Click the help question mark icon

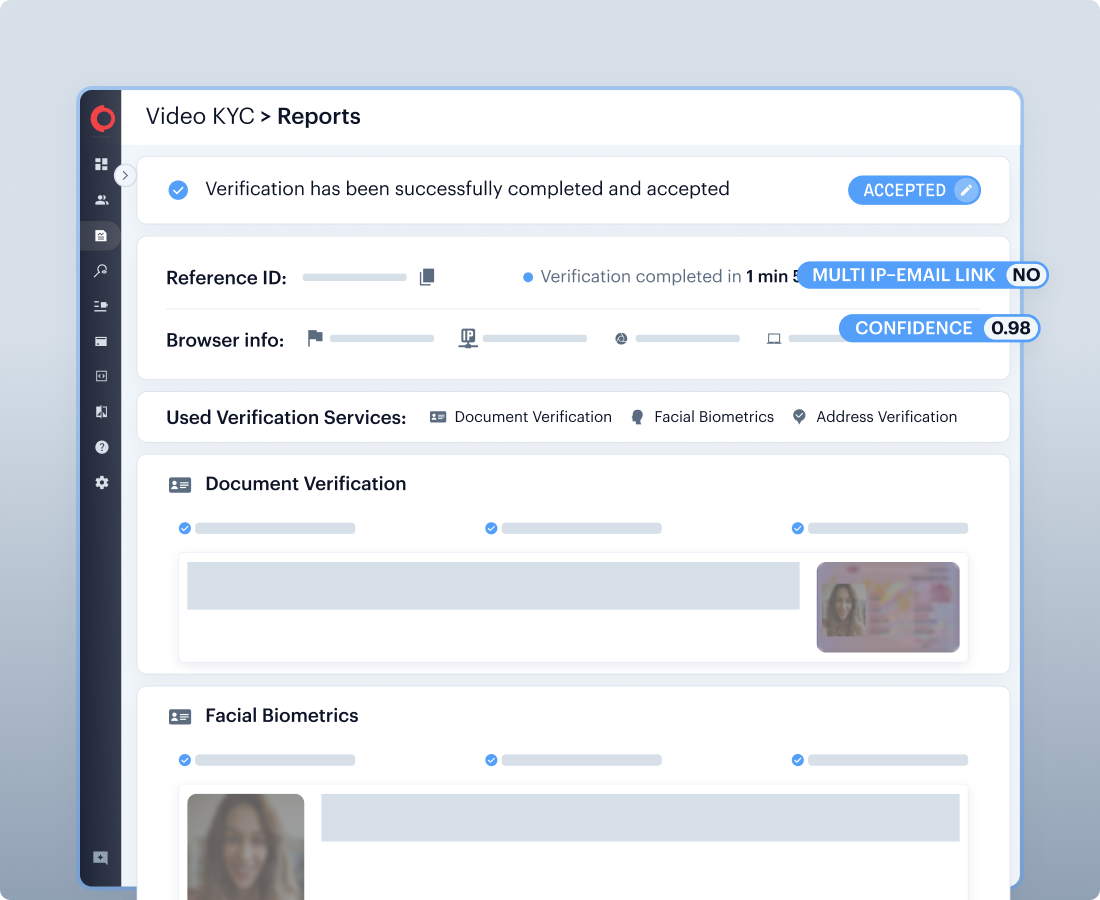tap(101, 447)
